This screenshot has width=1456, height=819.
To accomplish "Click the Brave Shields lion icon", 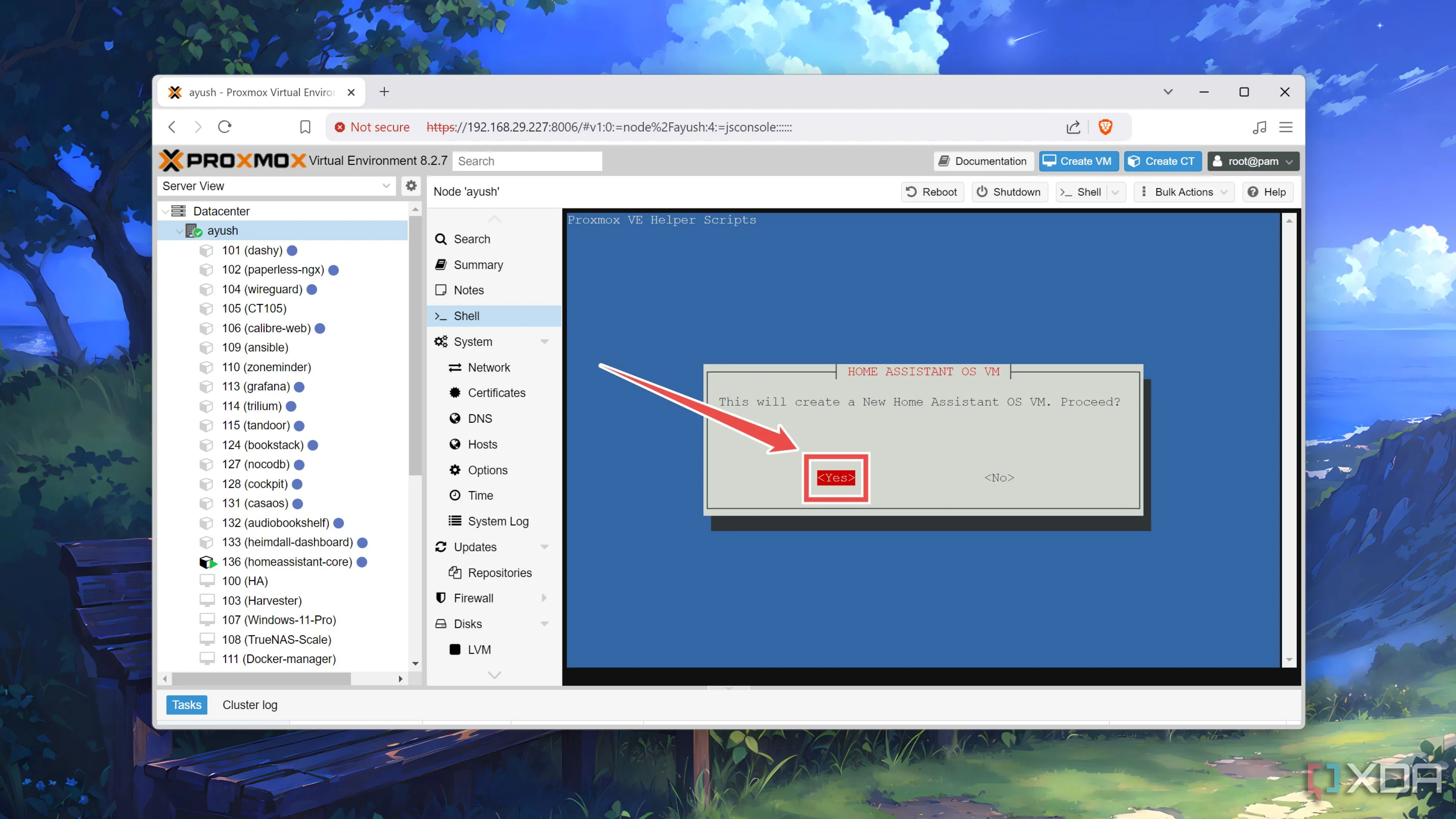I will point(1105,127).
